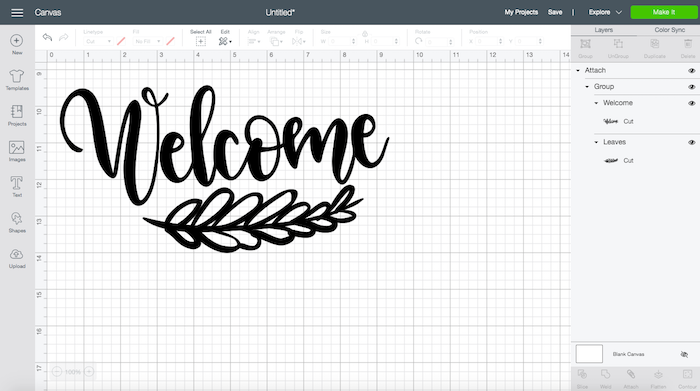The image size is (700, 391).
Task: Collapse the Attach layer tree
Action: tap(578, 71)
